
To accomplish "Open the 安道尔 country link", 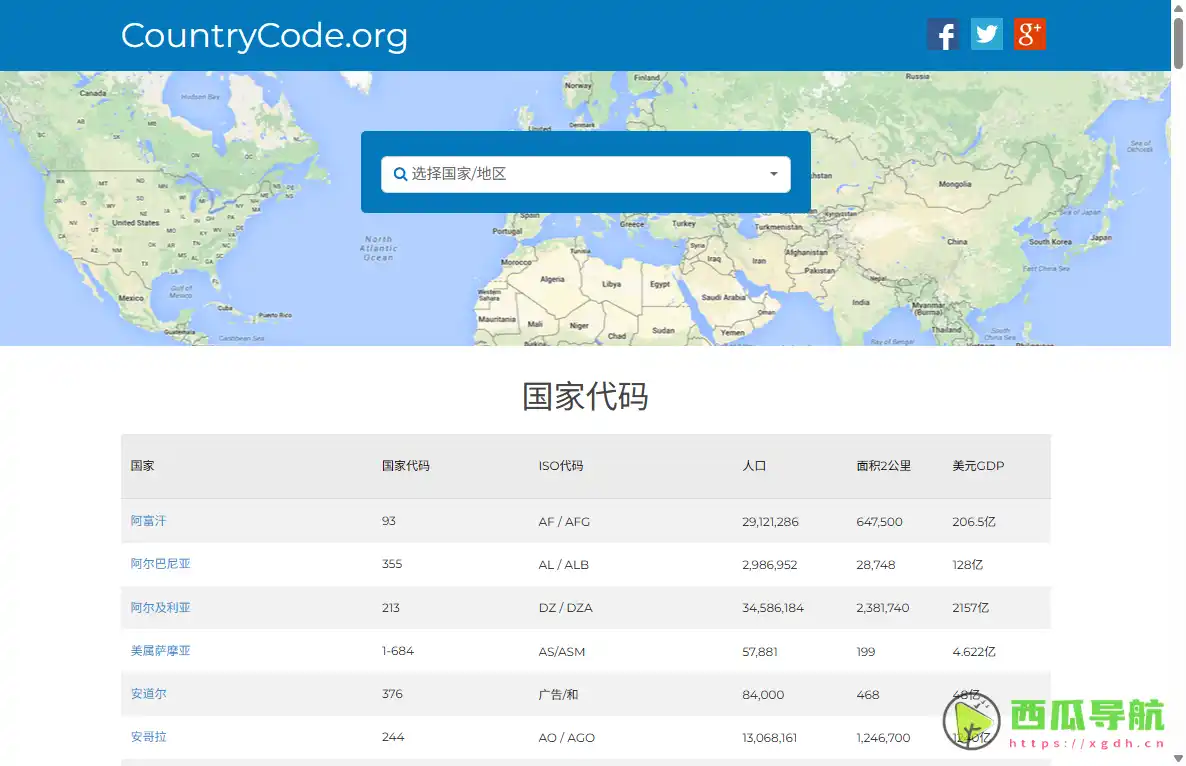I will [x=148, y=694].
